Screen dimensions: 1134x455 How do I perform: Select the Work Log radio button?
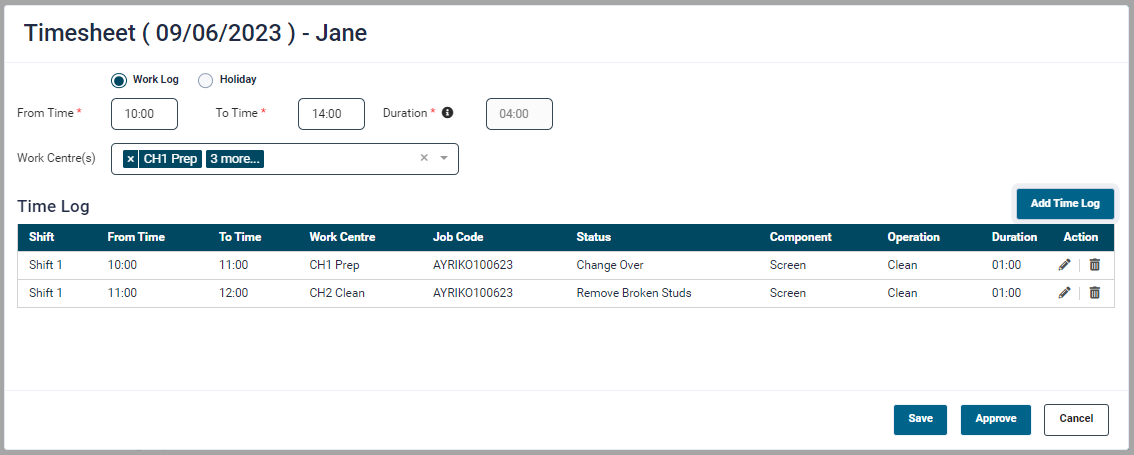(x=119, y=80)
